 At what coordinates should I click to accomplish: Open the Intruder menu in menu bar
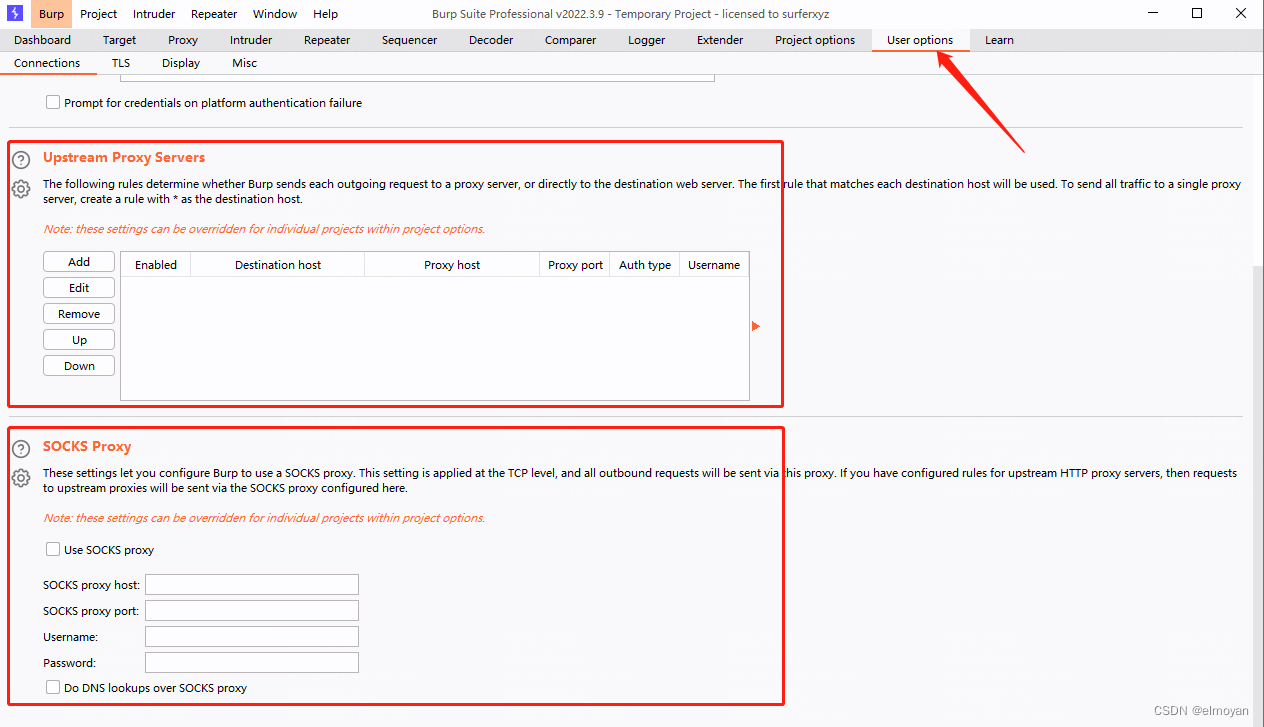click(154, 14)
